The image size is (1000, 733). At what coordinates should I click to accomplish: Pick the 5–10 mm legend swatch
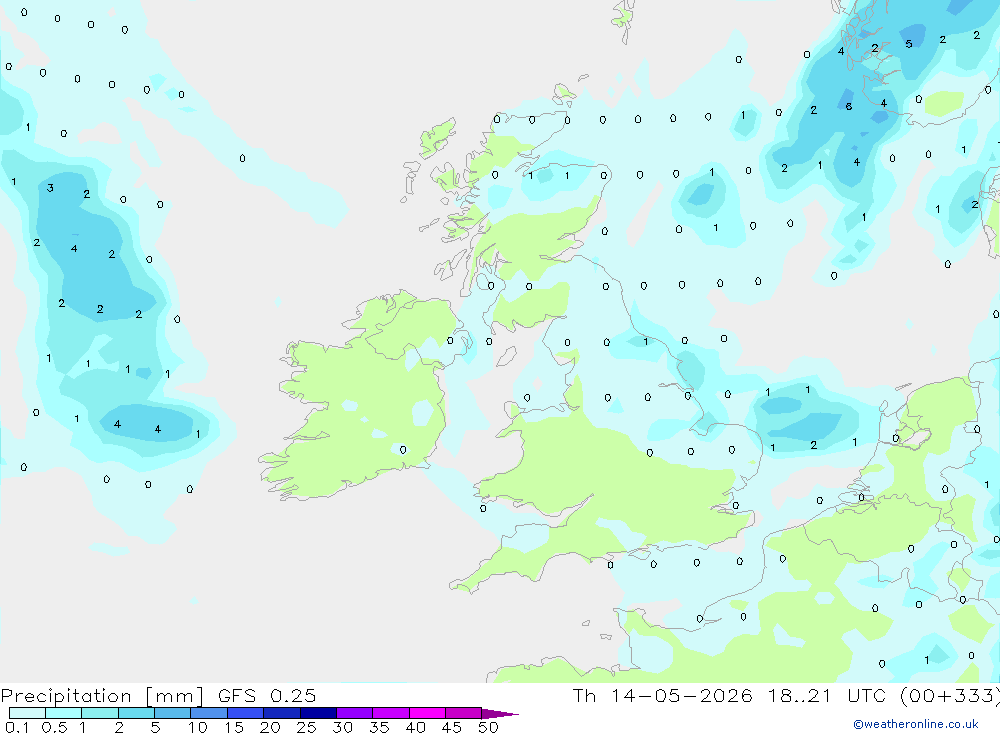[172, 713]
